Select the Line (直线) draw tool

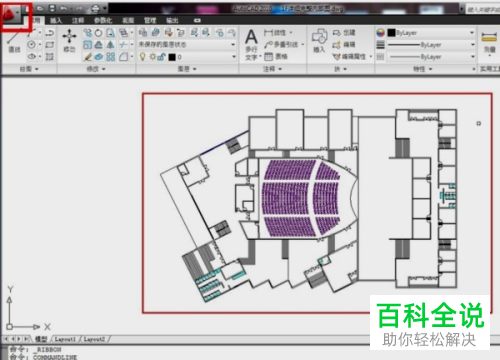(14, 42)
